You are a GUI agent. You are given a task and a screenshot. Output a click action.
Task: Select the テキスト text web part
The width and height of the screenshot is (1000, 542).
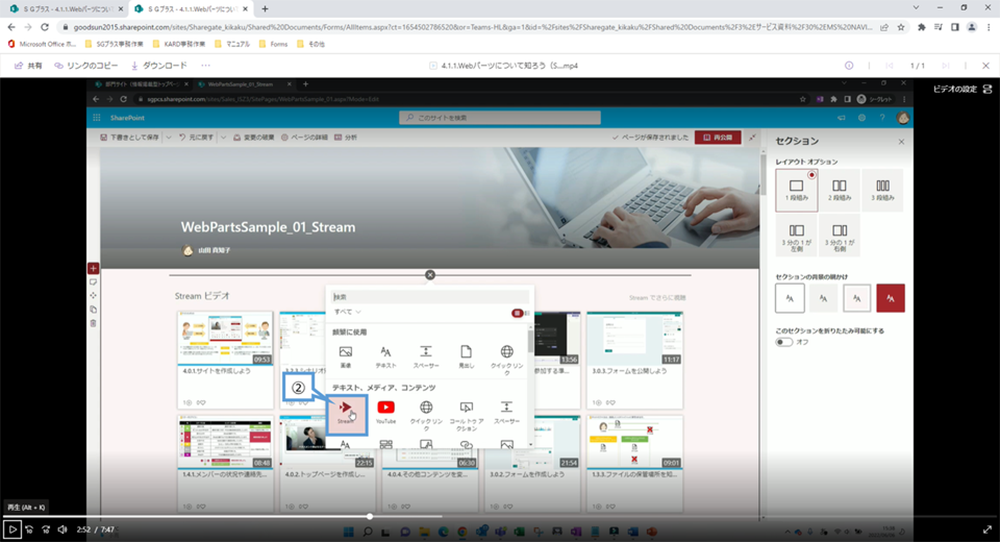point(386,356)
